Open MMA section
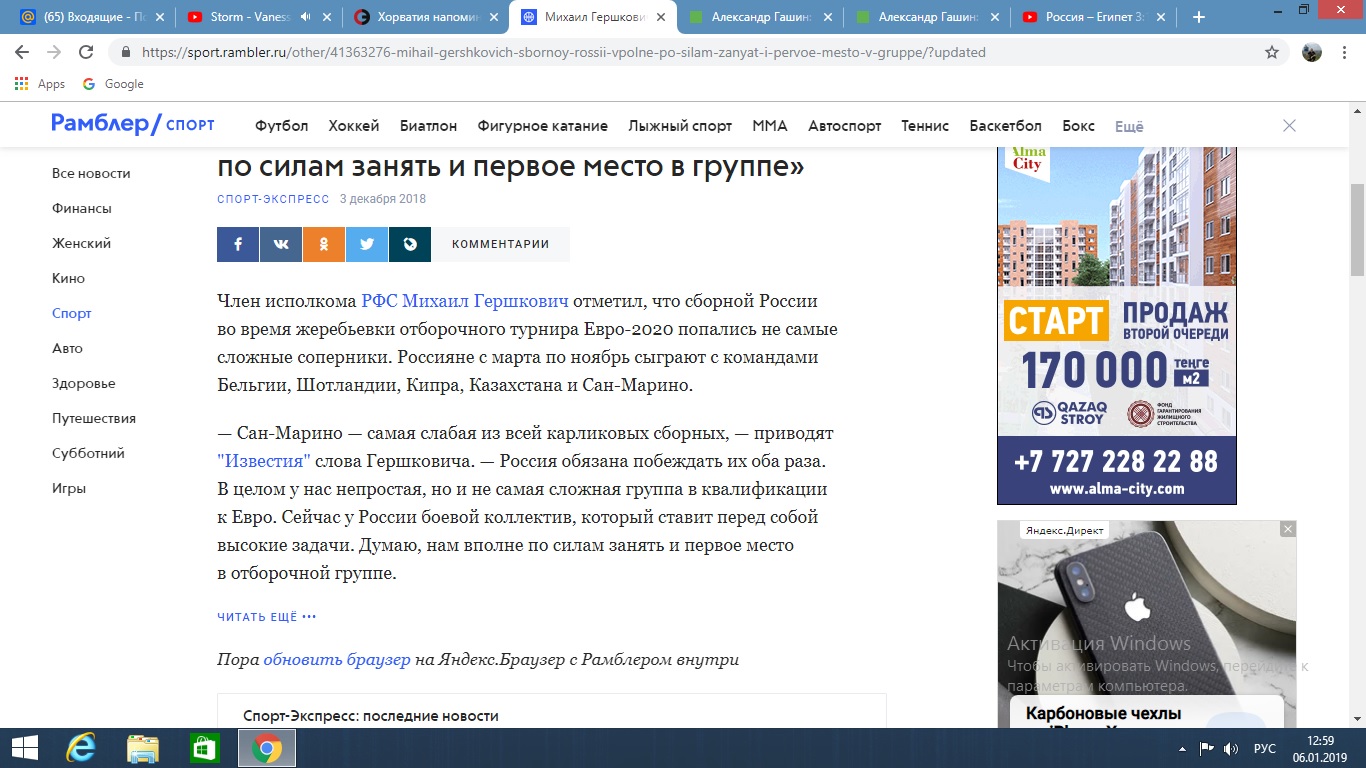This screenshot has width=1366, height=768. (770, 126)
